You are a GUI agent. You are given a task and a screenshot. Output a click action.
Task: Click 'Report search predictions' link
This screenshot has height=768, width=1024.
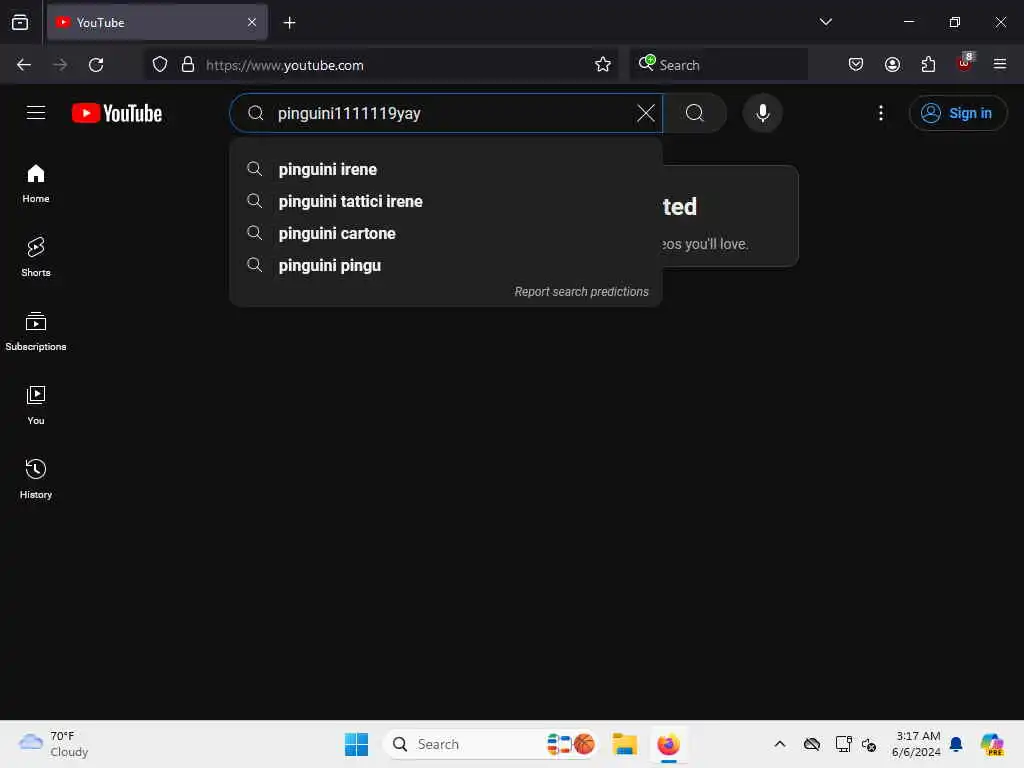[581, 292]
